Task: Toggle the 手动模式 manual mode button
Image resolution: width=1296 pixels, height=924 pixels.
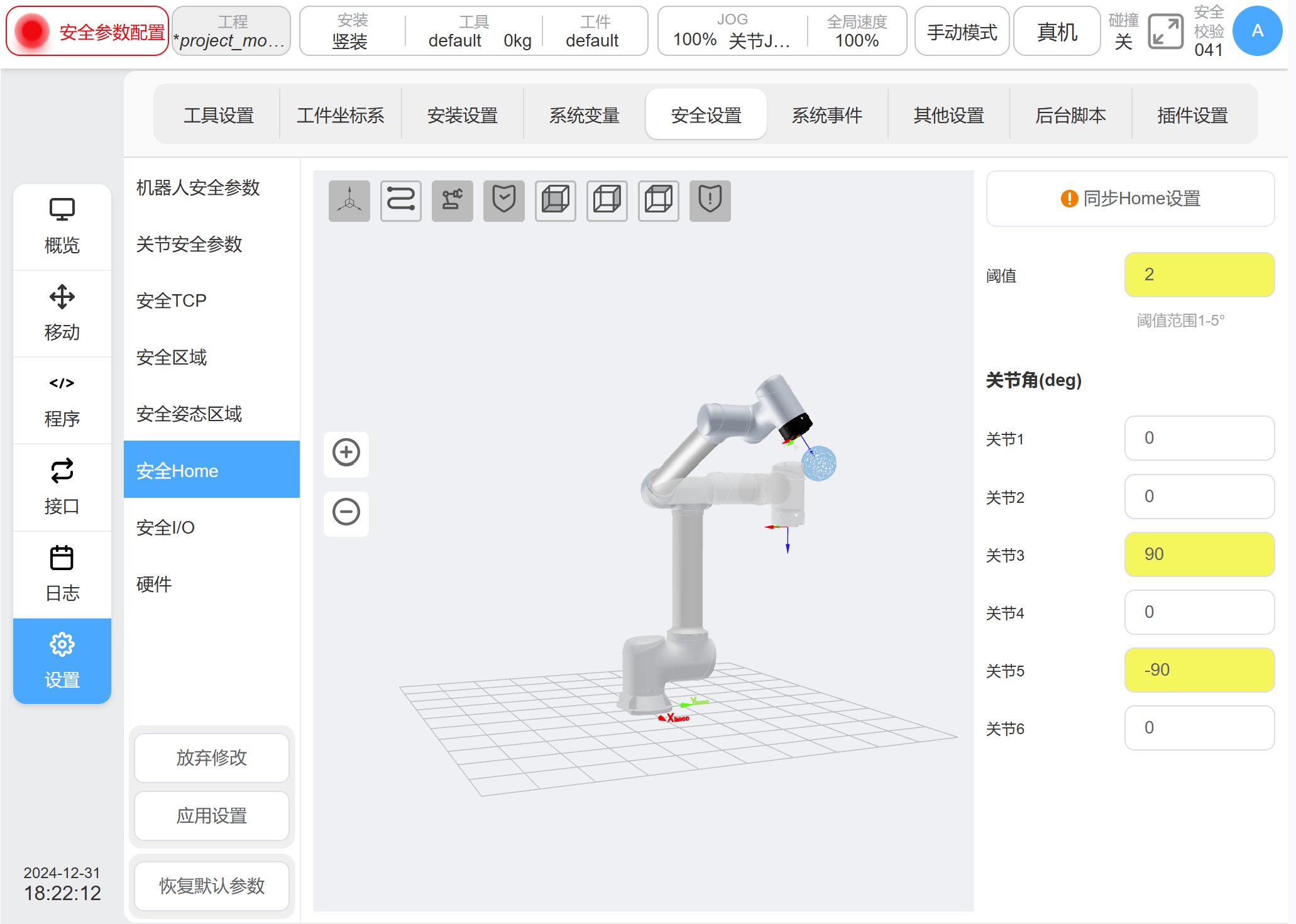Action: (x=962, y=31)
